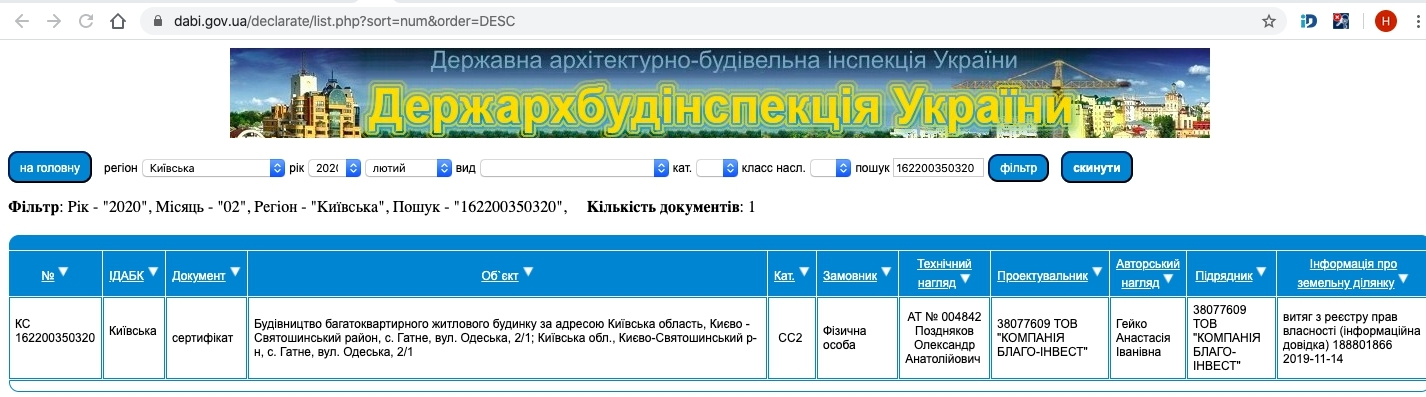Viewport: 1426px width, 397px height.
Task: Open the кат. category dropdown
Action: pyautogui.click(x=716, y=168)
